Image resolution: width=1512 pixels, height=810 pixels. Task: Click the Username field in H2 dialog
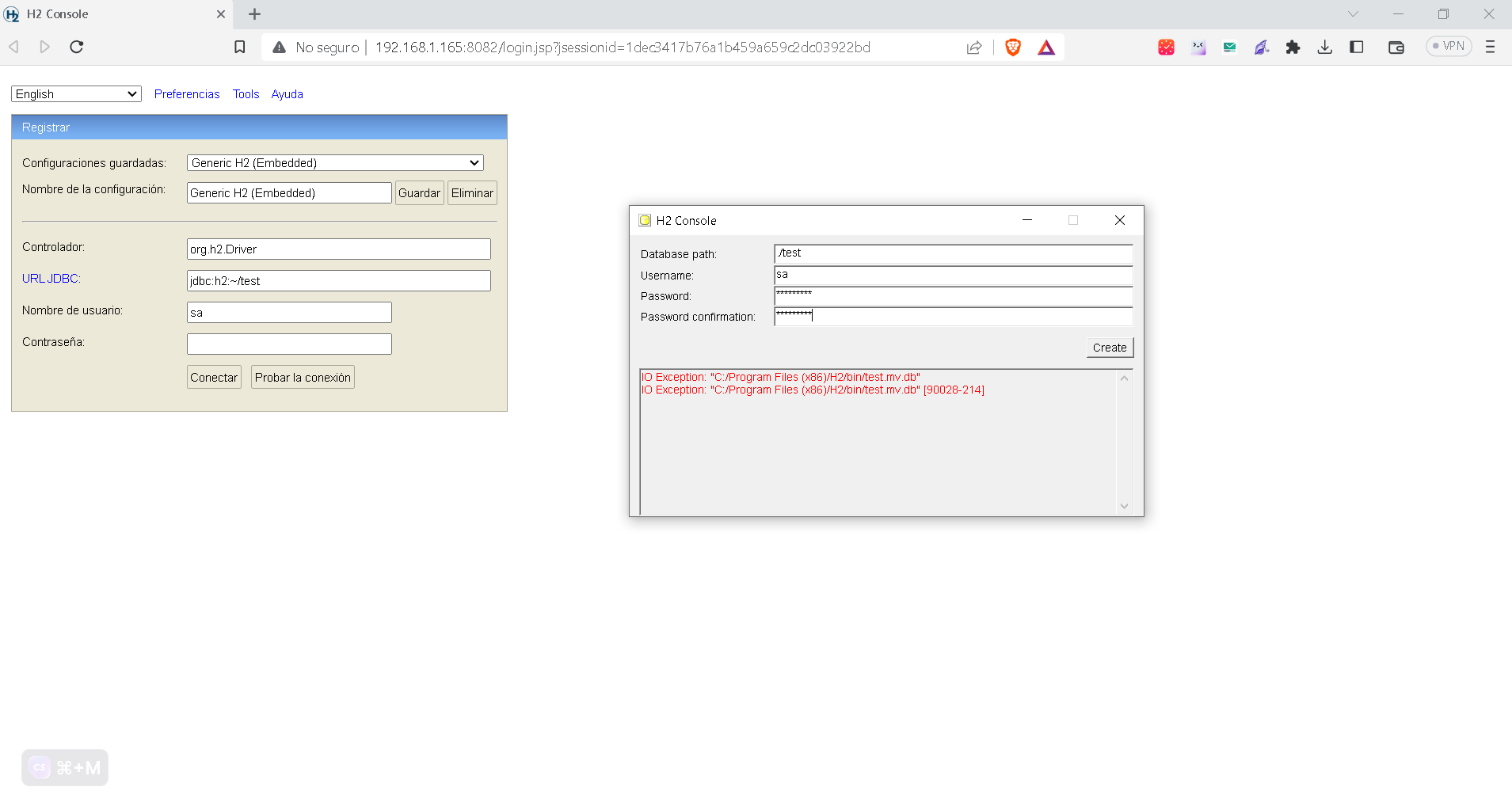954,275
